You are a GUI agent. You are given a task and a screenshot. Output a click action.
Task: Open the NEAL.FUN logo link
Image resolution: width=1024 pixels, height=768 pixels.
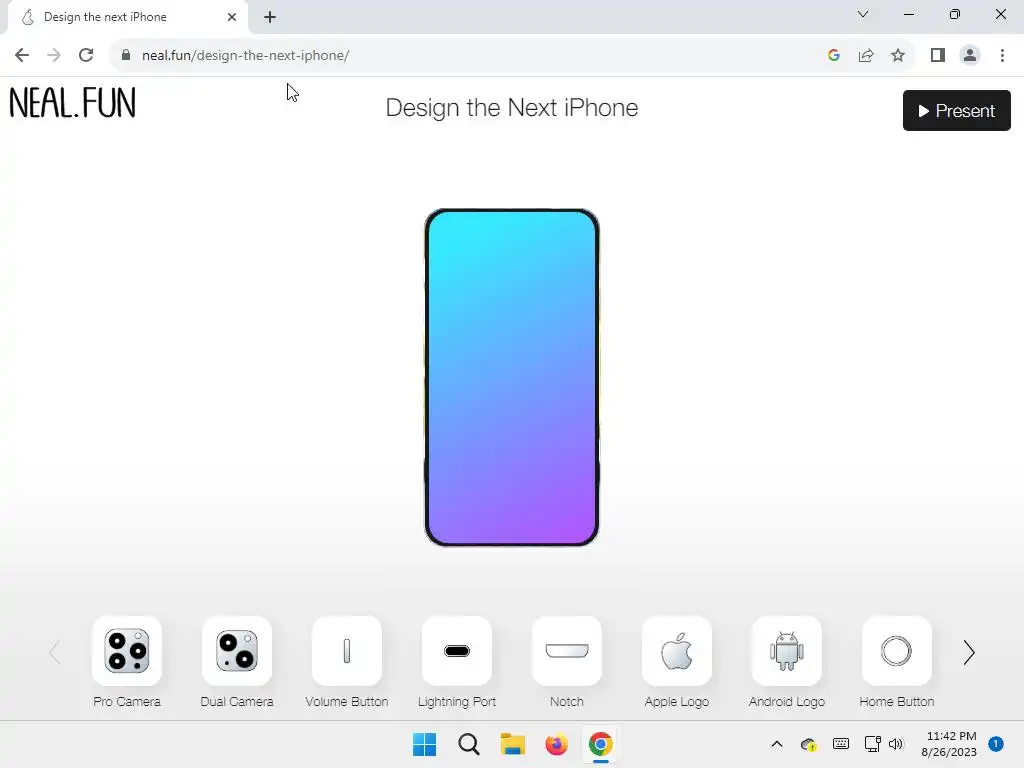coord(72,103)
